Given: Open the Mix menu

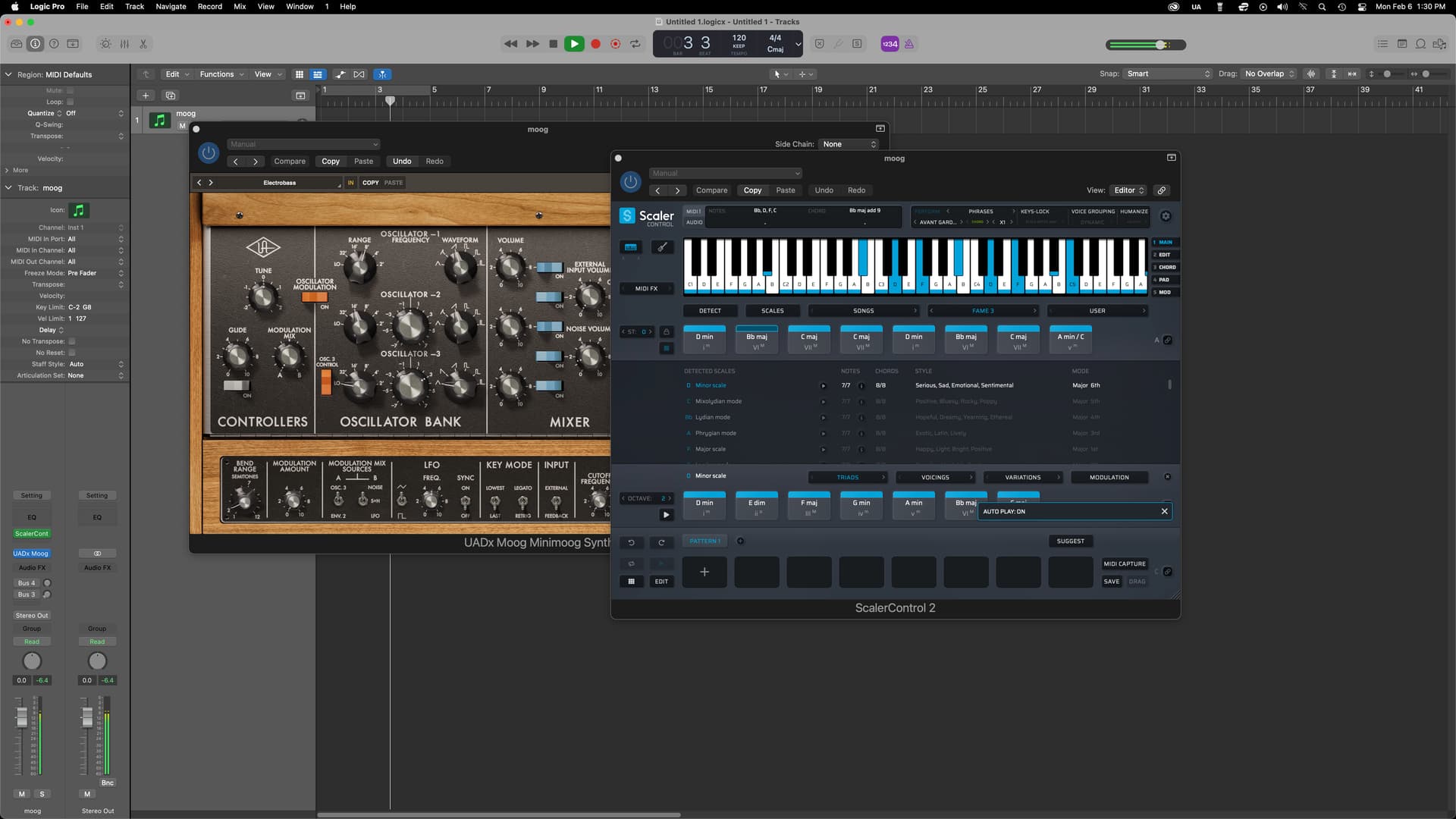Looking at the screenshot, I should pyautogui.click(x=240, y=6).
